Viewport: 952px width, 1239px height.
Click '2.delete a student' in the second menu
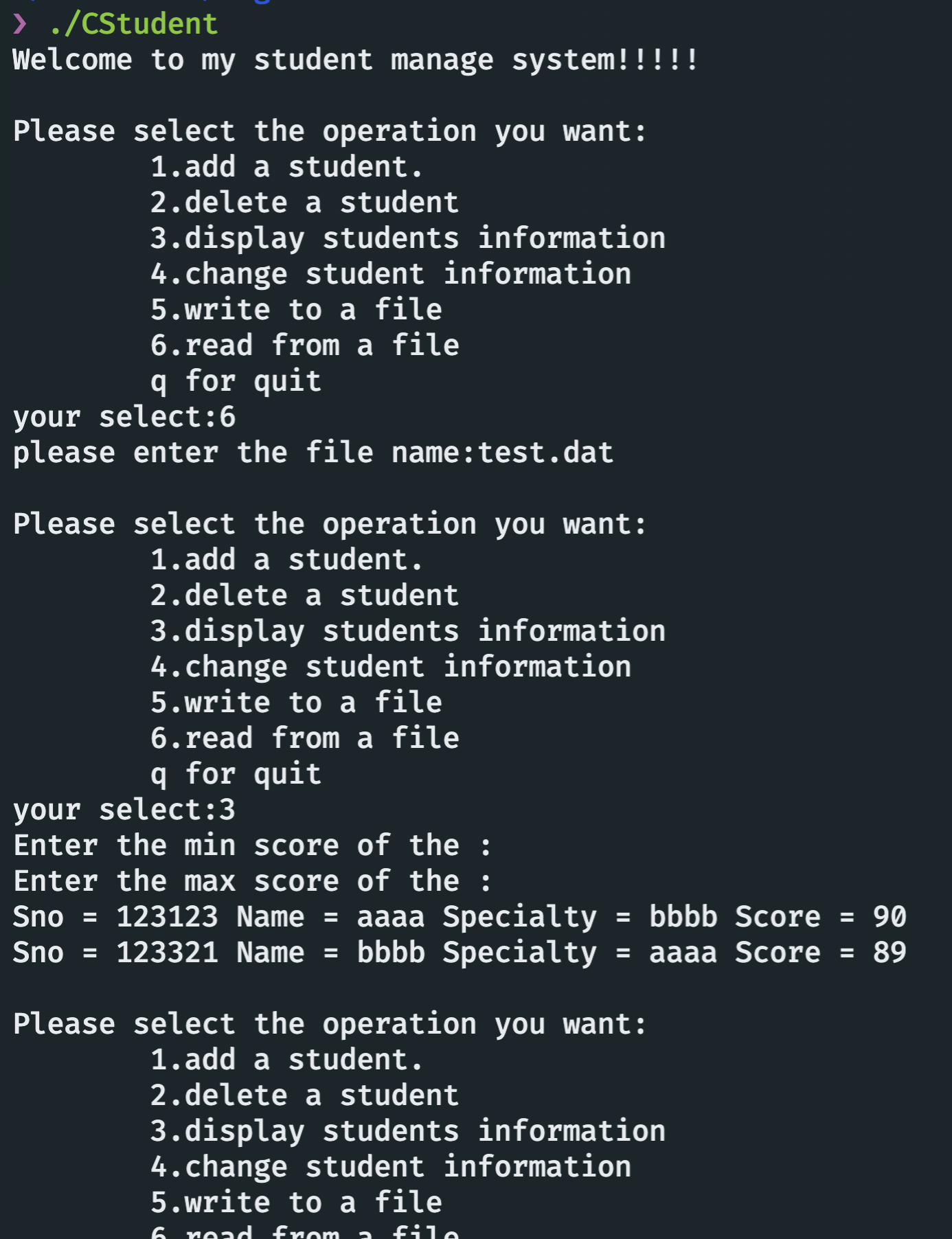304,595
